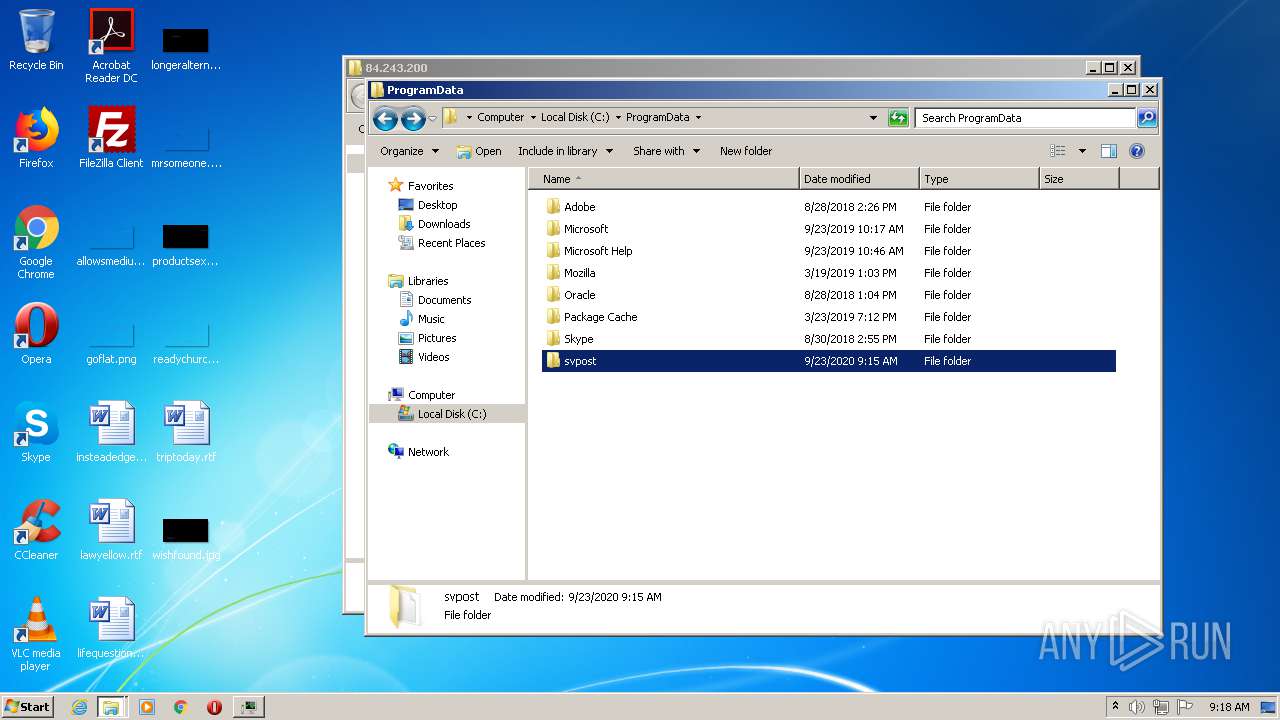1280x720 pixels.
Task: Click the Chrome icon on the taskbar
Action: (181, 707)
